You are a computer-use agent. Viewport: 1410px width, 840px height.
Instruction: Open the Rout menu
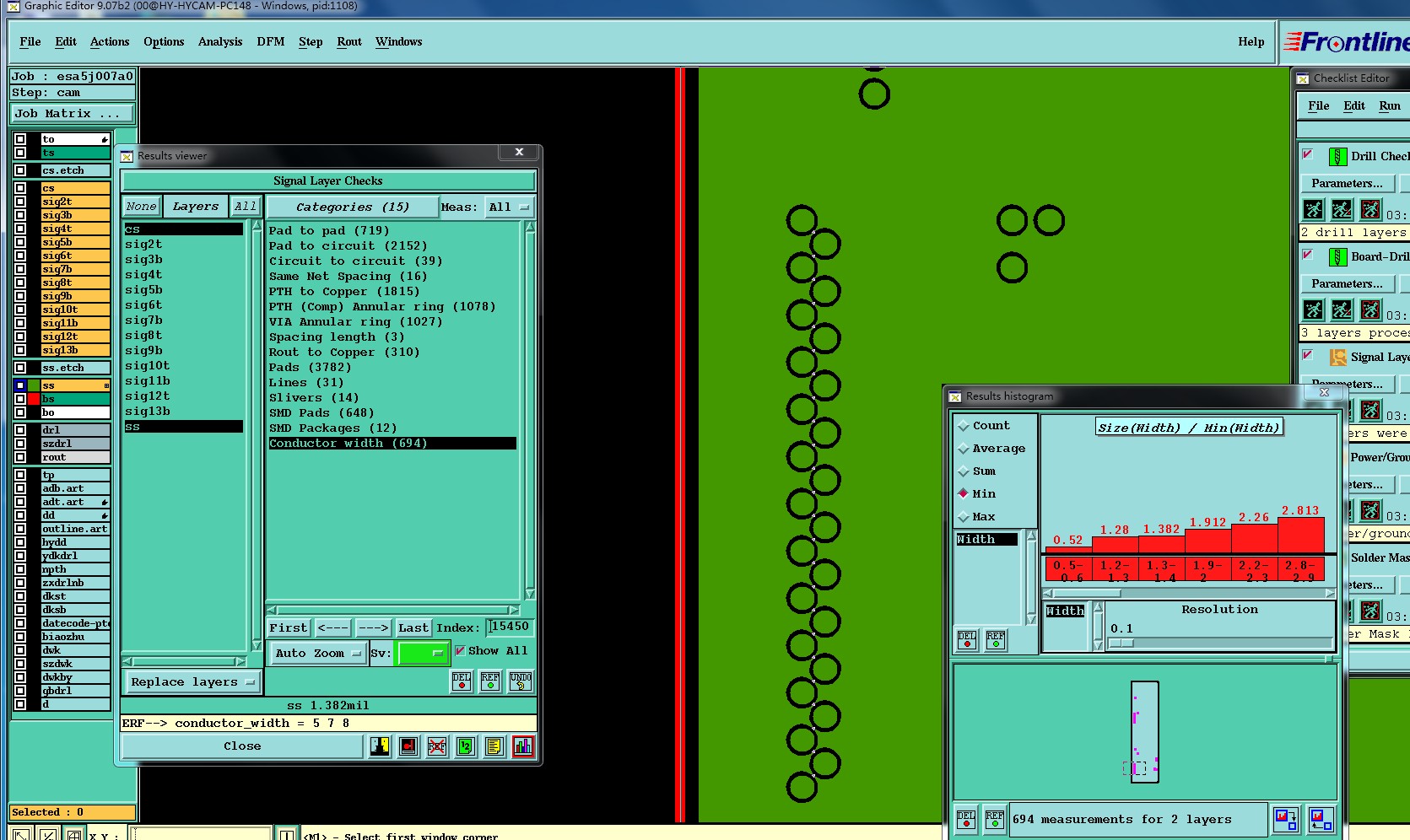(x=349, y=41)
